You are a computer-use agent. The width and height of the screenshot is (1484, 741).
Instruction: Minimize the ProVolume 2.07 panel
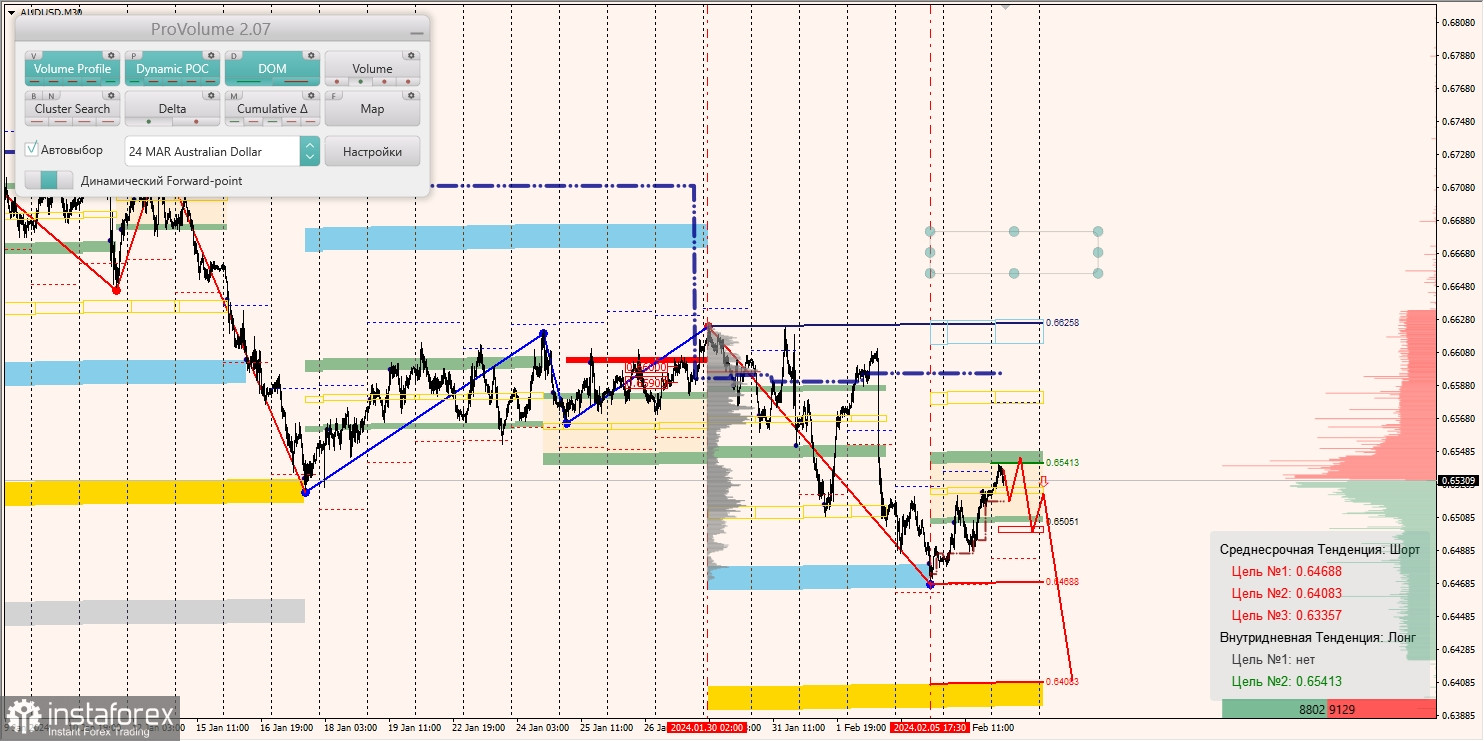(417, 33)
